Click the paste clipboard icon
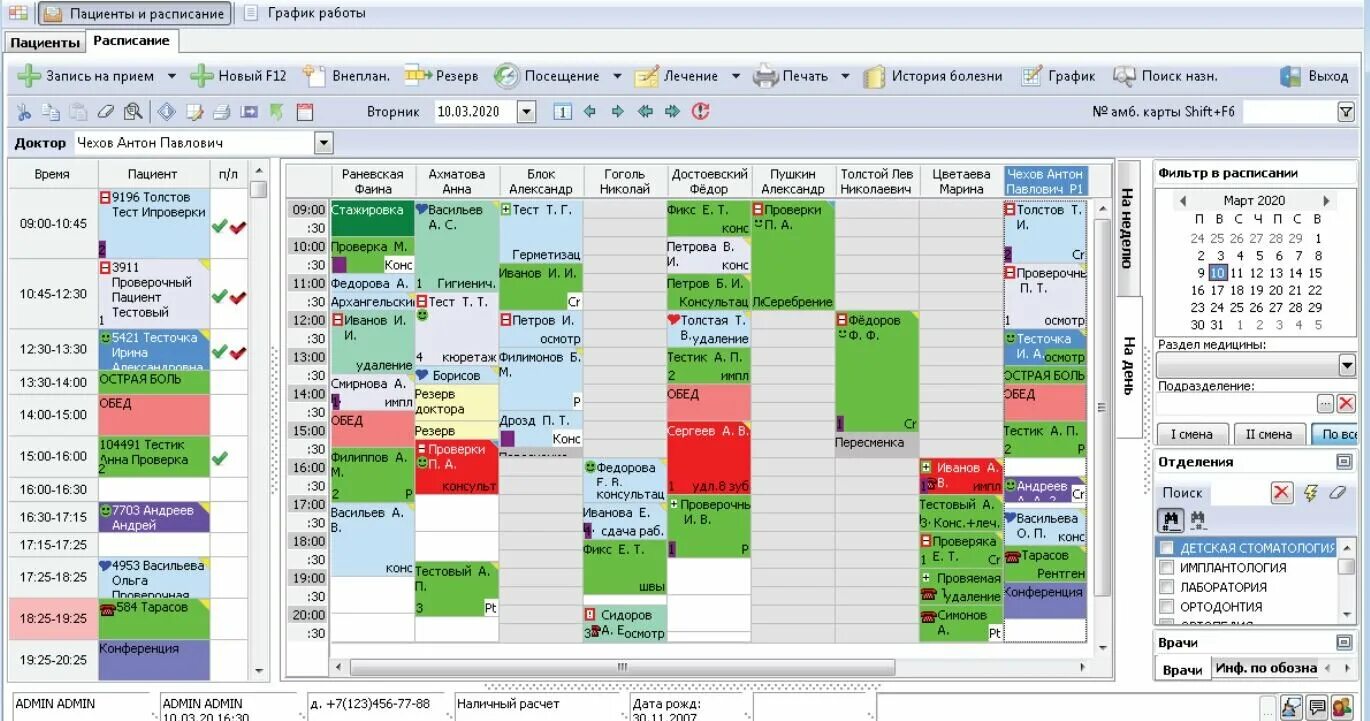This screenshot has height=721, width=1370. click(77, 112)
